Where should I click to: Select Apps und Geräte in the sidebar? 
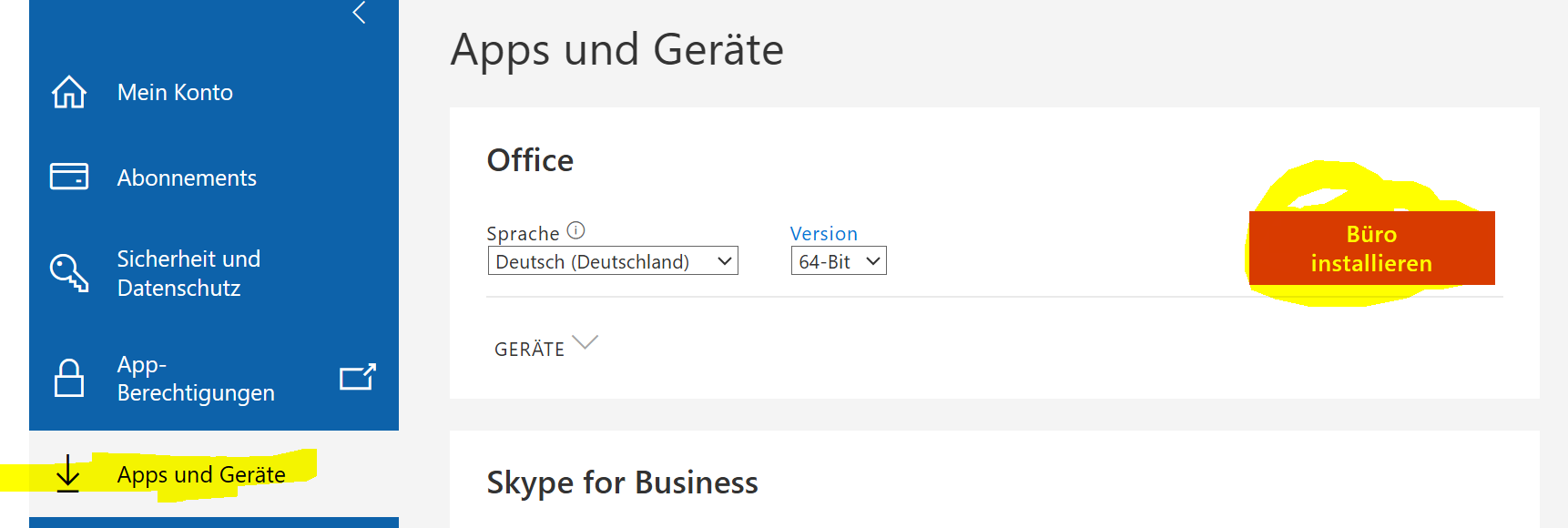click(x=201, y=474)
